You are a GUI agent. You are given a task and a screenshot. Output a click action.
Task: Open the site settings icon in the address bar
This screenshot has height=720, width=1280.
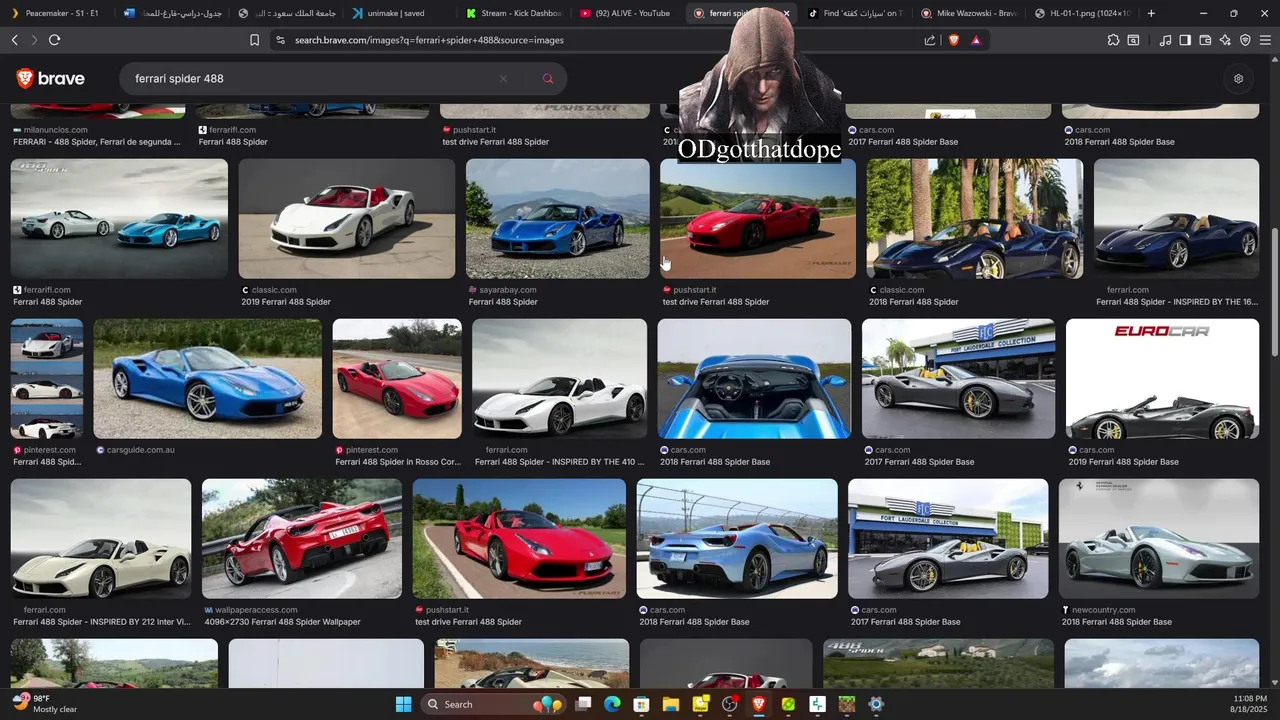(x=280, y=40)
